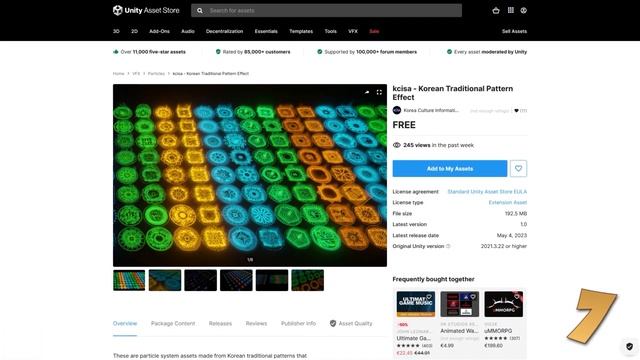Select the third preview thumbnail

coord(200,280)
